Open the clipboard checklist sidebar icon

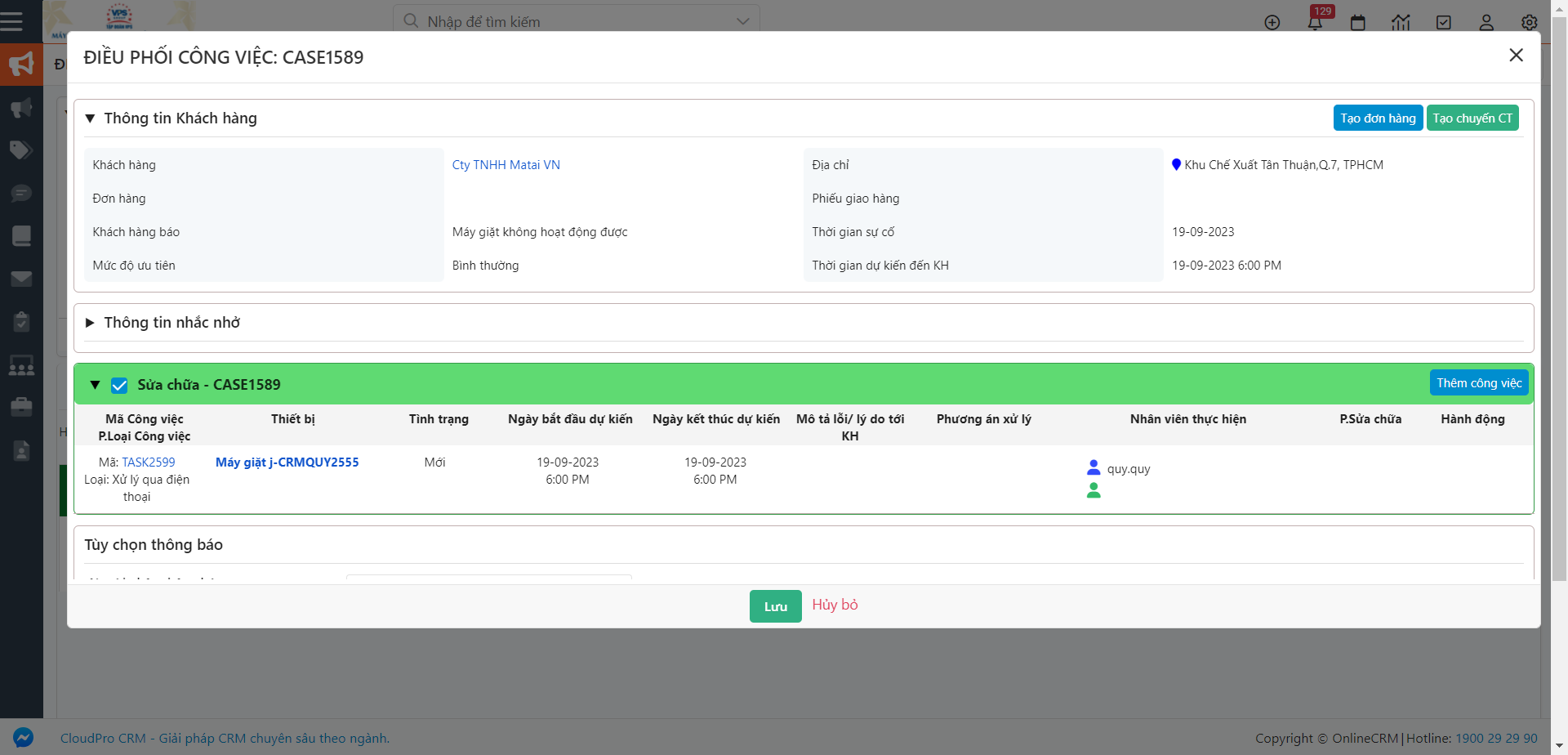(x=21, y=321)
